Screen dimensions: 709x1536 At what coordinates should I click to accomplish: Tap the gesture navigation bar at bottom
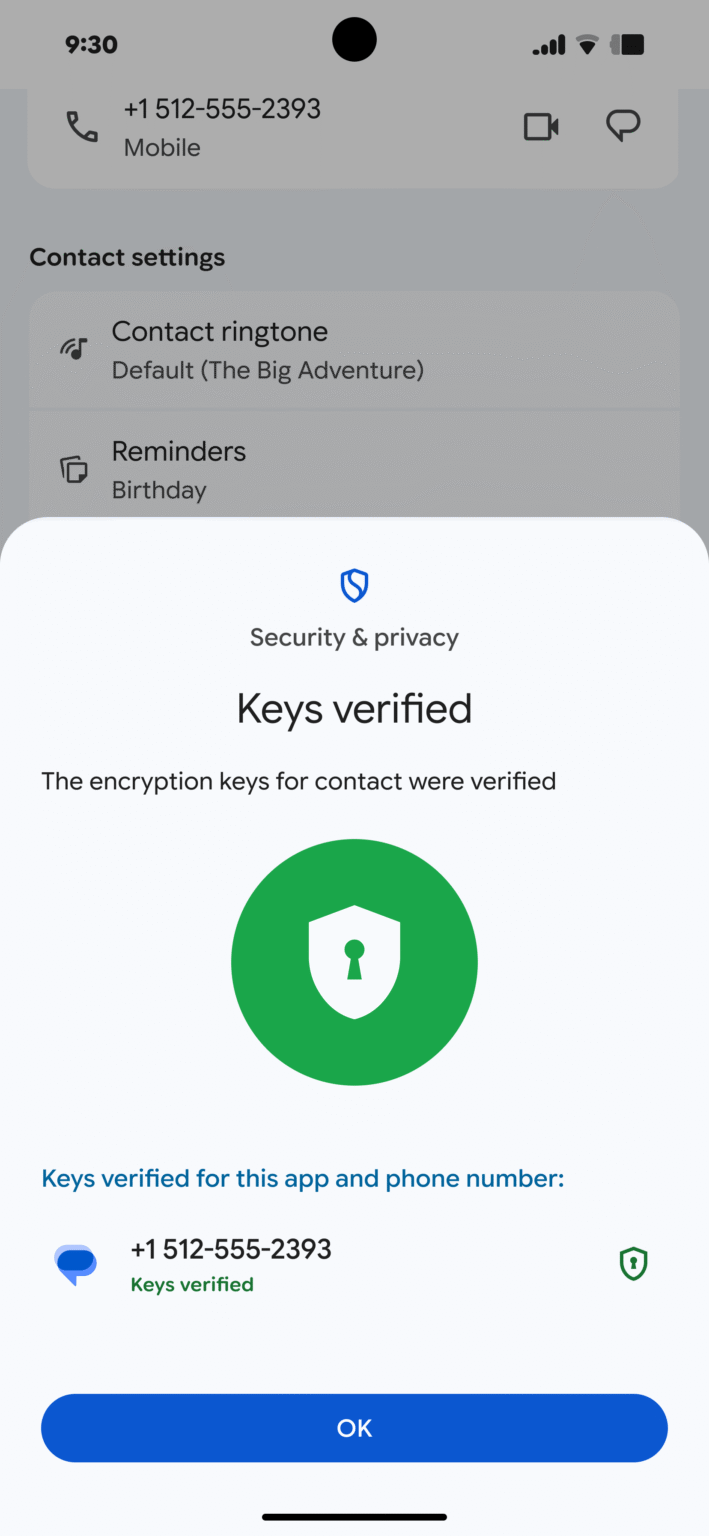pyautogui.click(x=354, y=1516)
